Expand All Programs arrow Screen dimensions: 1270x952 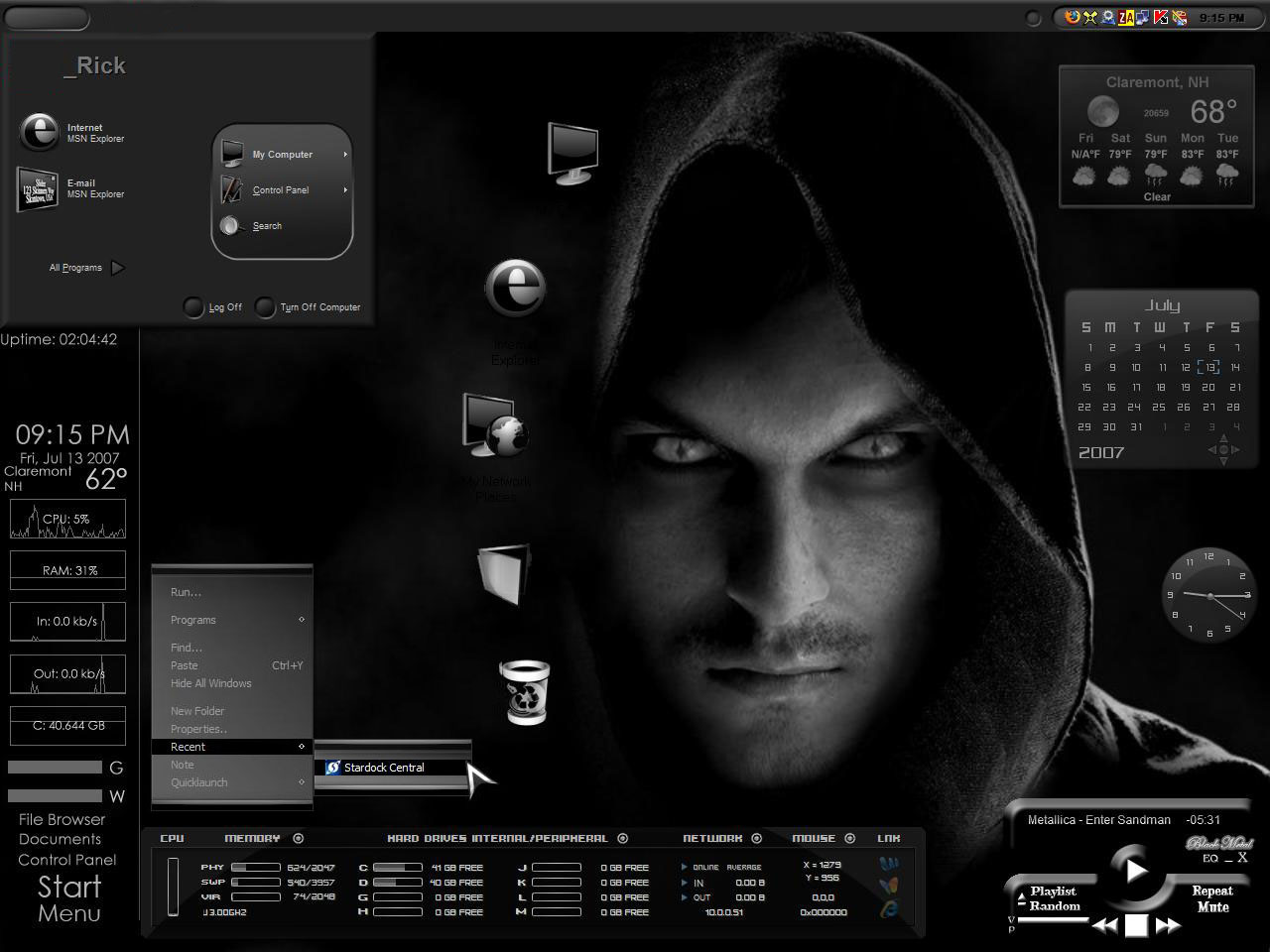click(x=118, y=268)
